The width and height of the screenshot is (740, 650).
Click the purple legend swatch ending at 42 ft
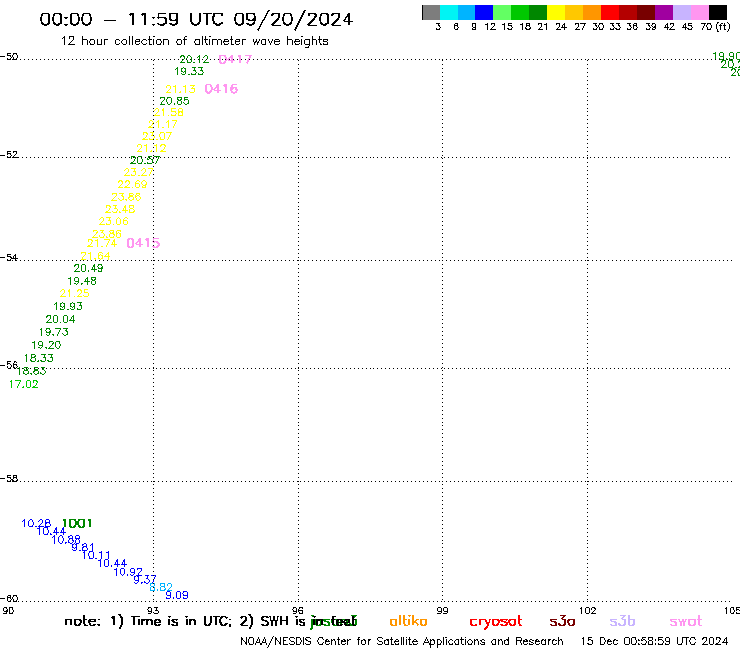[x=664, y=12]
